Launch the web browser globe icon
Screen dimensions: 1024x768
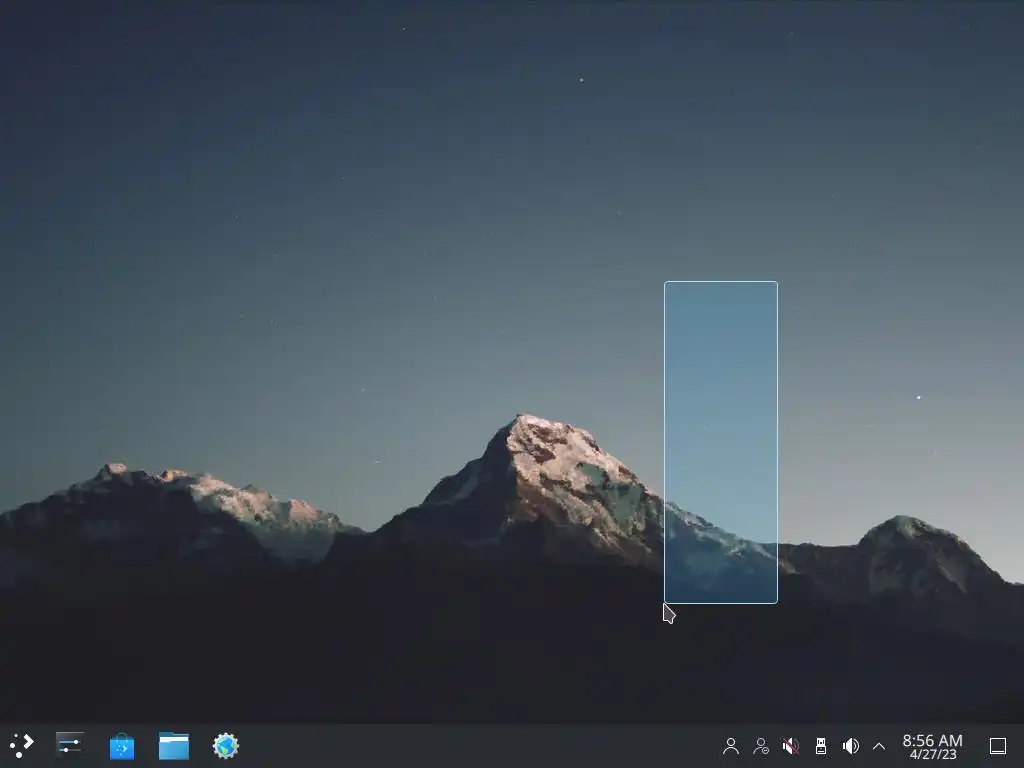[x=226, y=746]
